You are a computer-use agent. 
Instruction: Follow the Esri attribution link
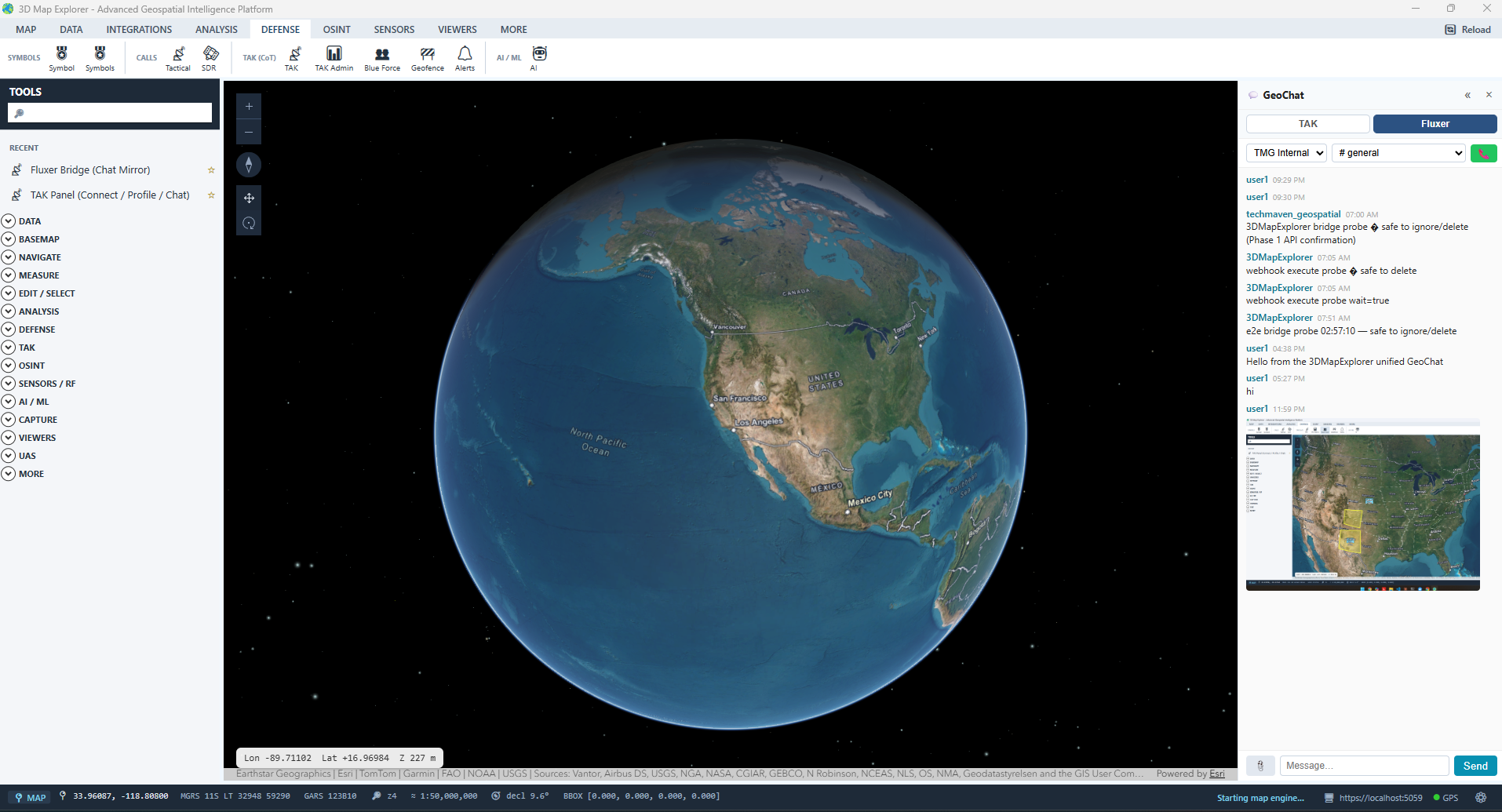1216,774
